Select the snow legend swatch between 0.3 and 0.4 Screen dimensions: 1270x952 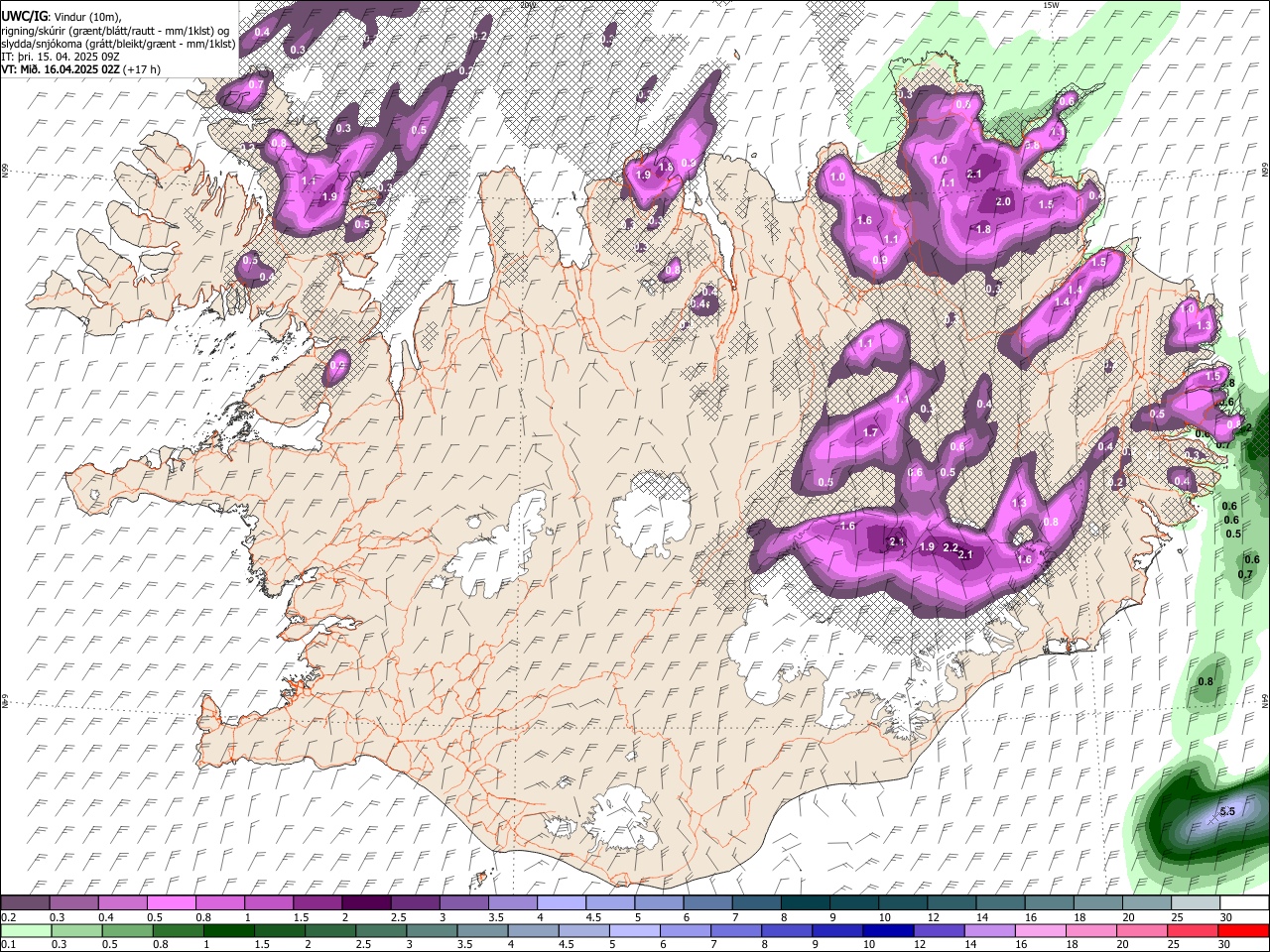(74, 903)
